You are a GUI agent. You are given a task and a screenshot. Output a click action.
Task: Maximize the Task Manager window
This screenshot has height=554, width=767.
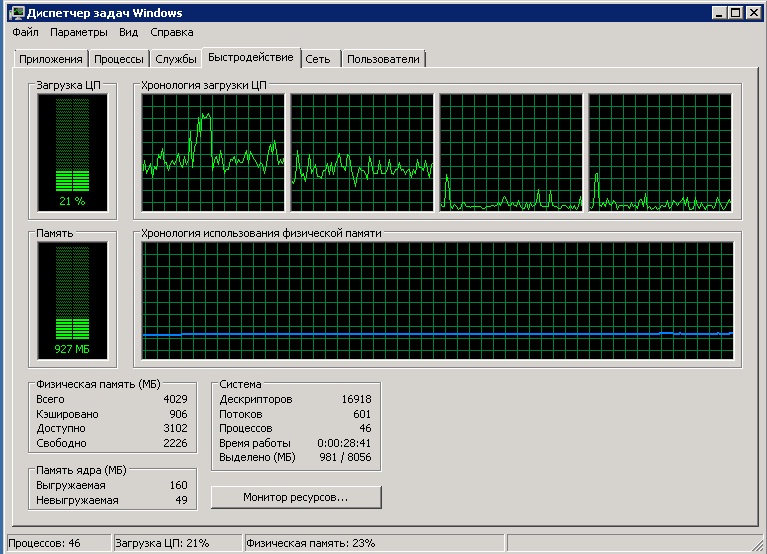point(735,13)
